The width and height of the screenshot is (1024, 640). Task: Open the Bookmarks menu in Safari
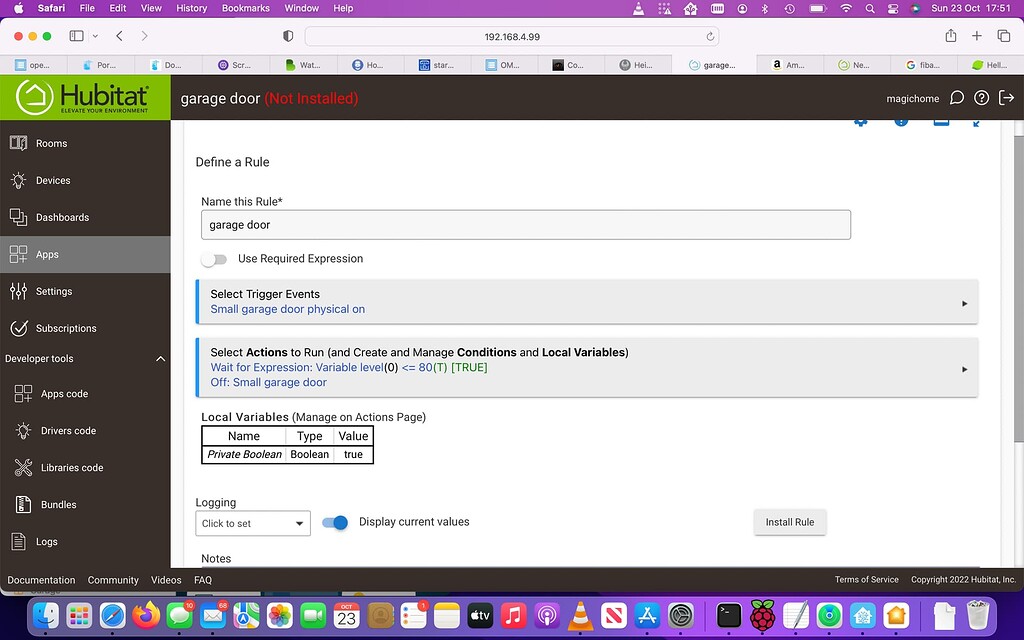coord(245,8)
